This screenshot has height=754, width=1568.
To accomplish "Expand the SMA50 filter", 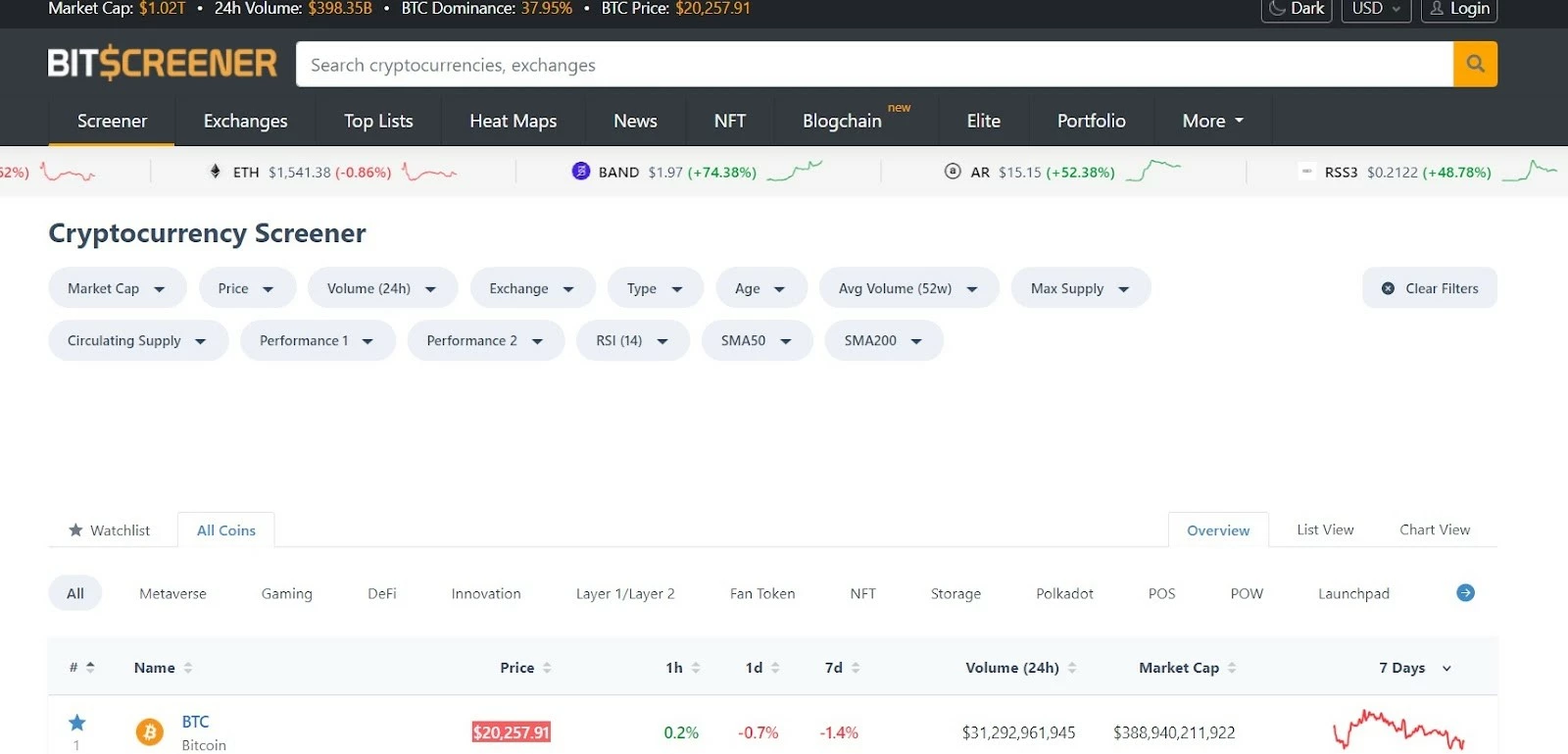I will click(757, 340).
